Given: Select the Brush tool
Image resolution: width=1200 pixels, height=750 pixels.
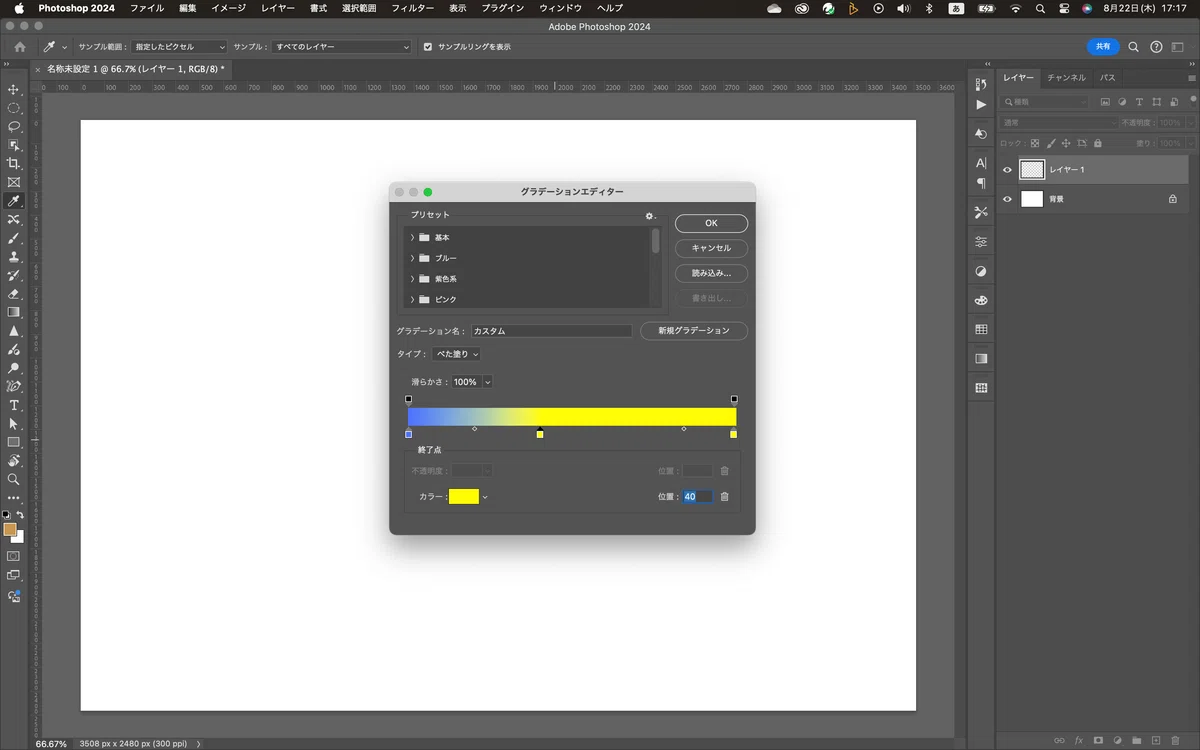Looking at the screenshot, I should pyautogui.click(x=14, y=238).
